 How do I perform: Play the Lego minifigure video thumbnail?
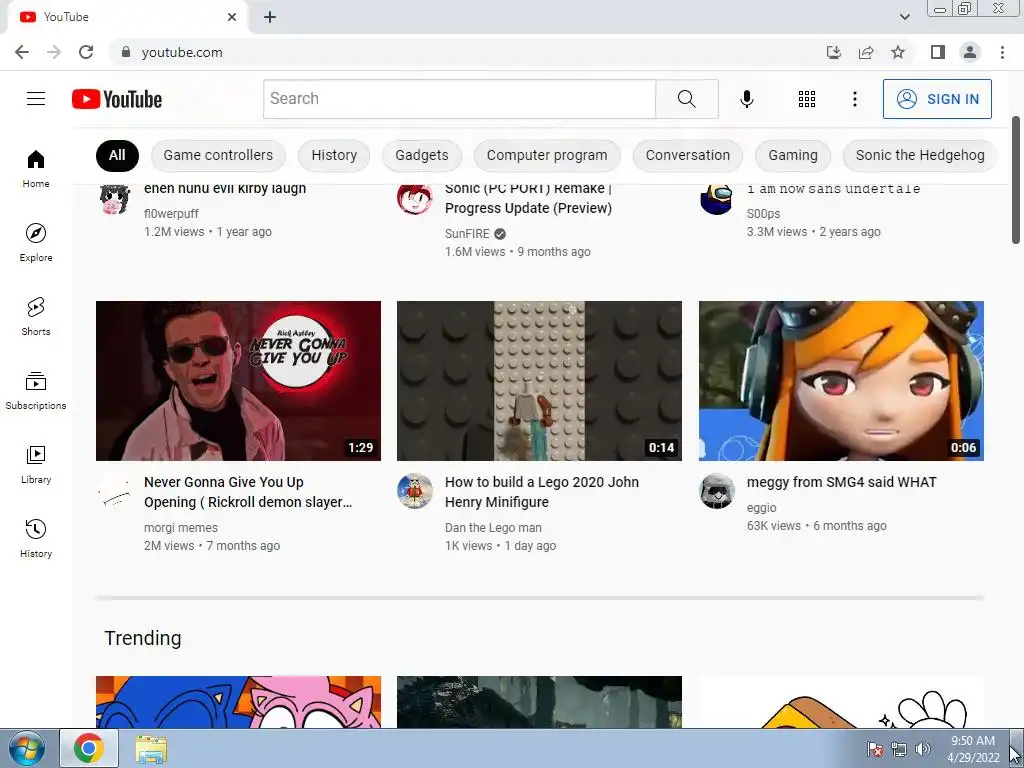pos(539,381)
